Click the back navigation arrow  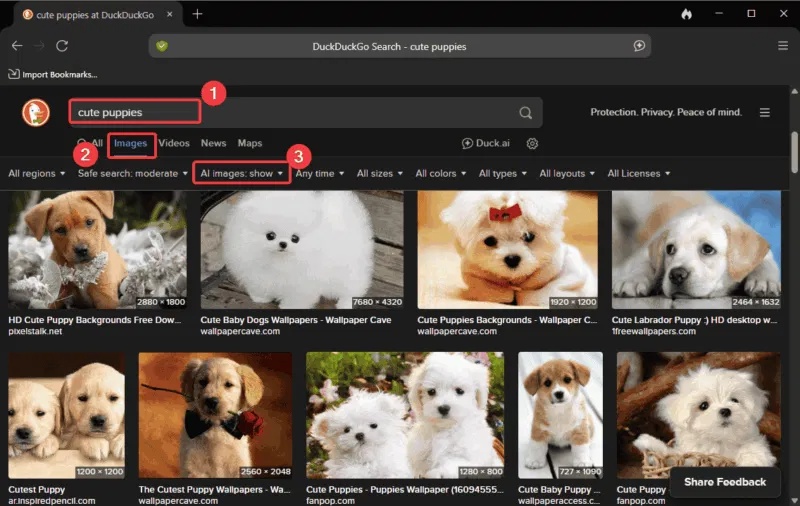click(x=17, y=46)
